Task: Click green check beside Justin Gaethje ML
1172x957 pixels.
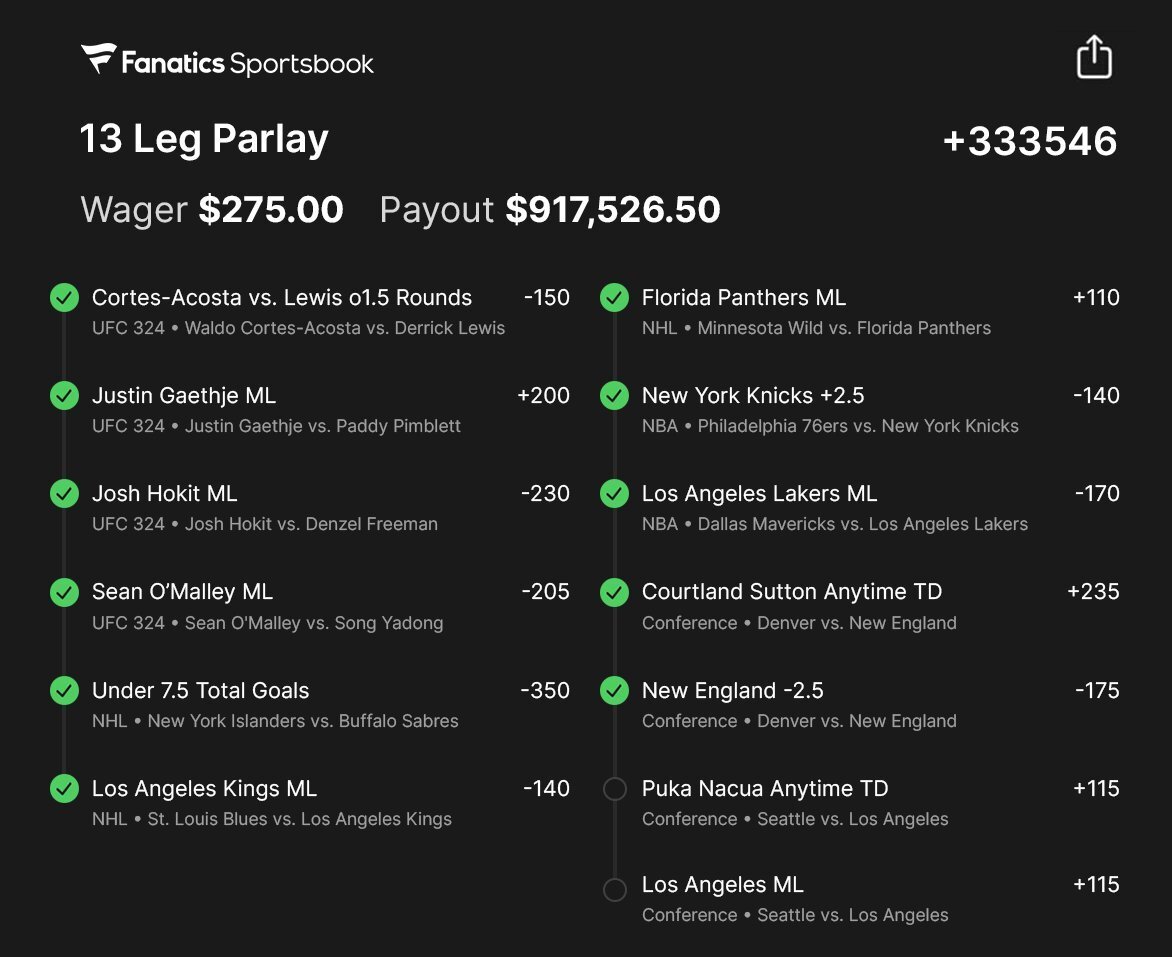Action: coord(64,396)
